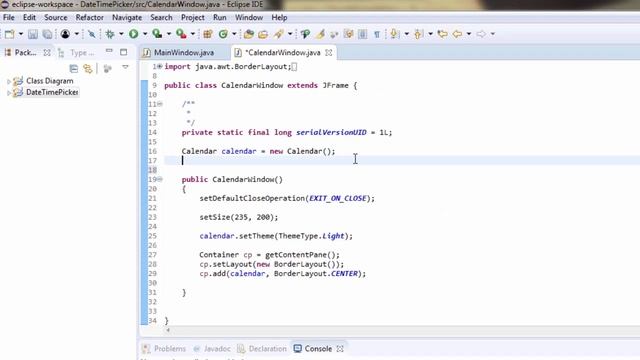This screenshot has width=640, height=360.
Task: Click the Open Type icon
Action: coord(249,34)
